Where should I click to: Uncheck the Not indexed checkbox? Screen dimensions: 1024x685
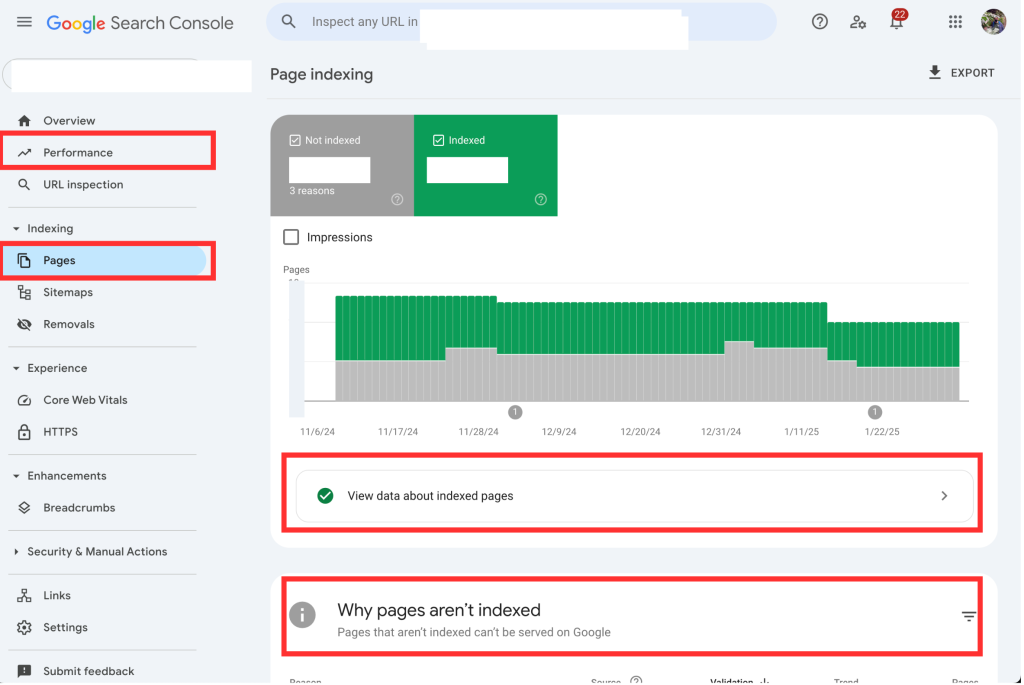coord(295,141)
